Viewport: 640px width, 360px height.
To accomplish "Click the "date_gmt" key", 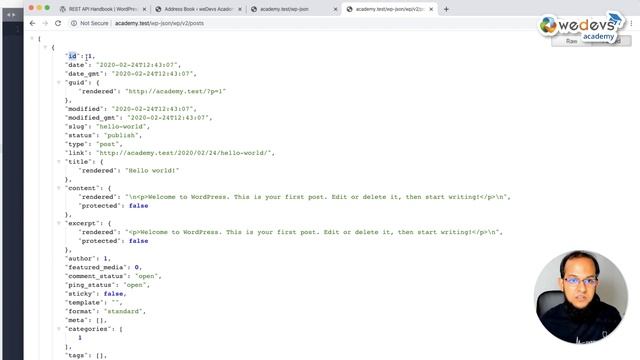I will (84, 74).
